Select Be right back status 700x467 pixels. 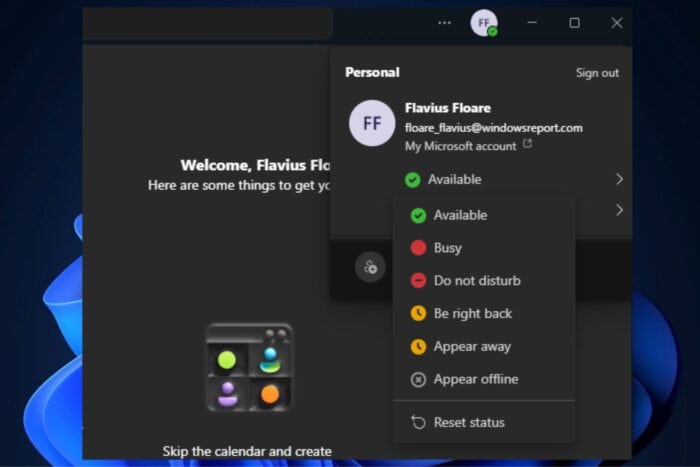pyautogui.click(x=483, y=313)
